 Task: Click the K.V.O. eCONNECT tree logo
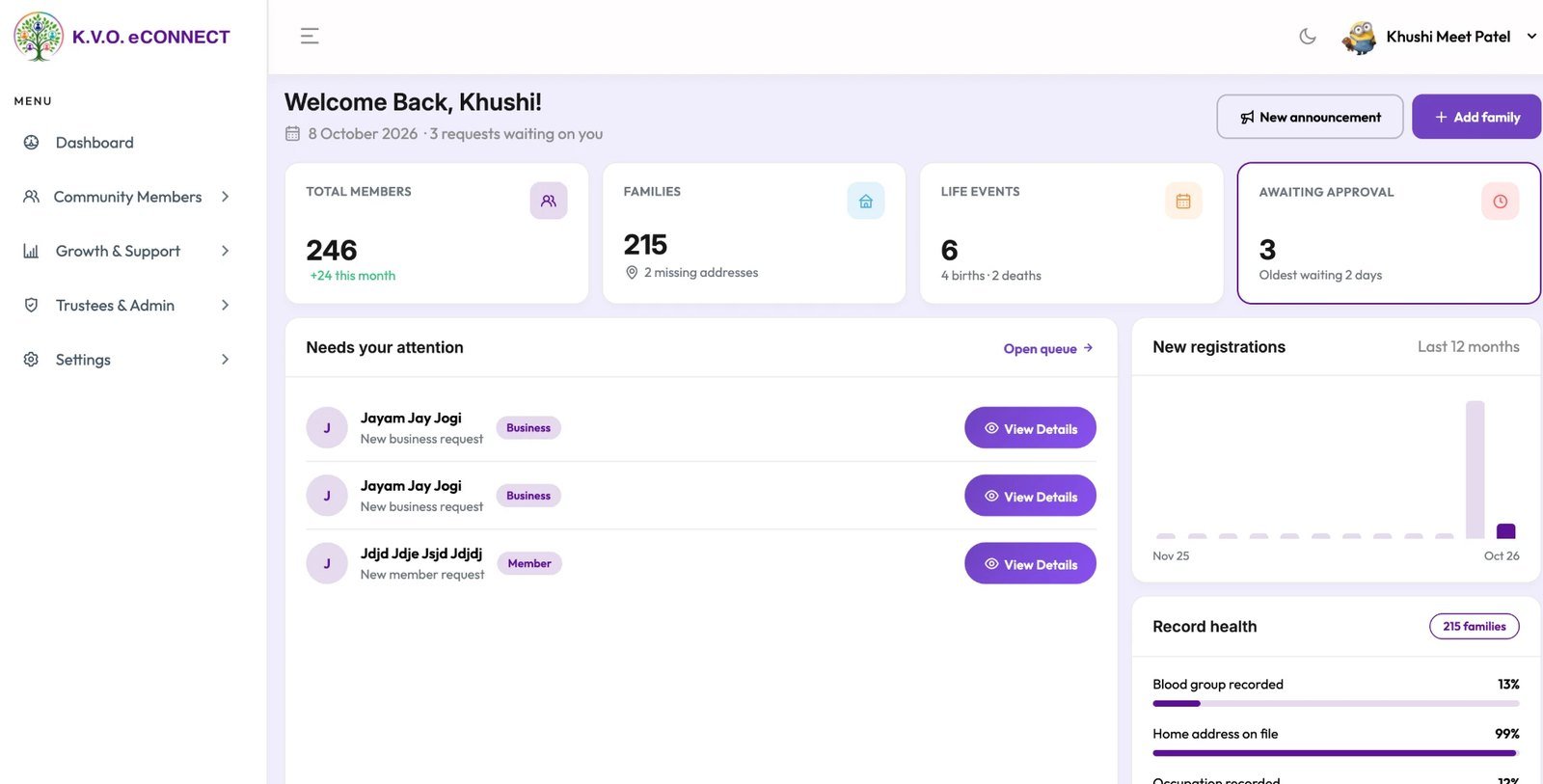[x=39, y=37]
